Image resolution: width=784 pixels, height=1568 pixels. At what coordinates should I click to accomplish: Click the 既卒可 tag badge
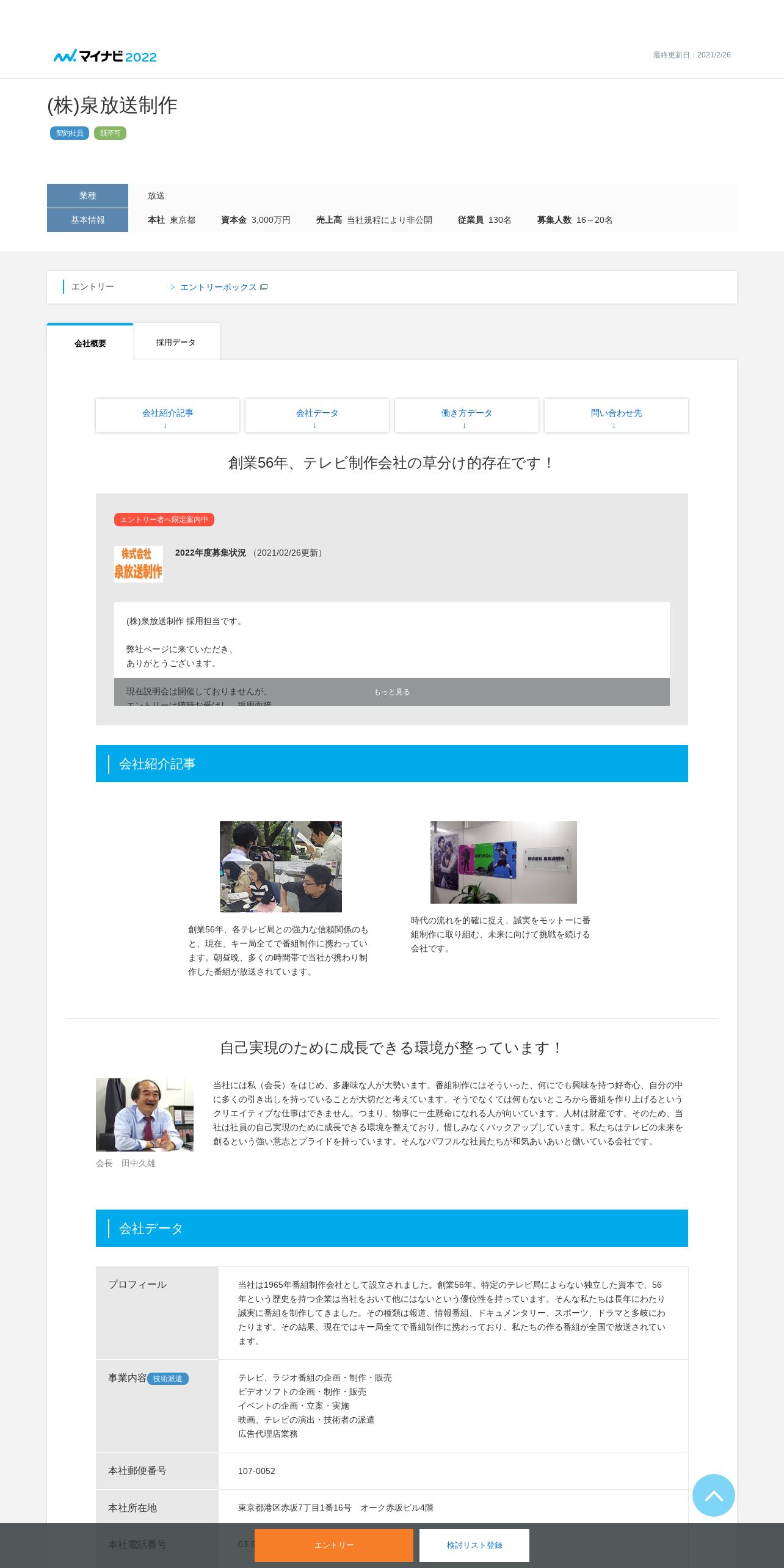point(110,133)
